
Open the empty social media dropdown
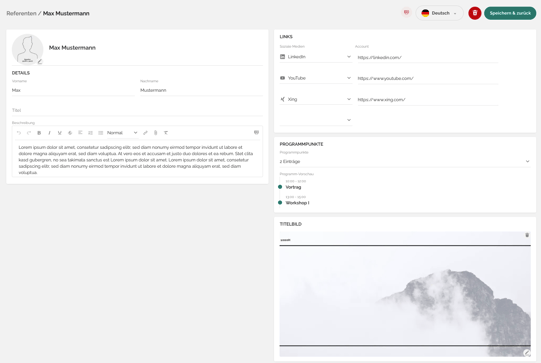click(x=316, y=120)
